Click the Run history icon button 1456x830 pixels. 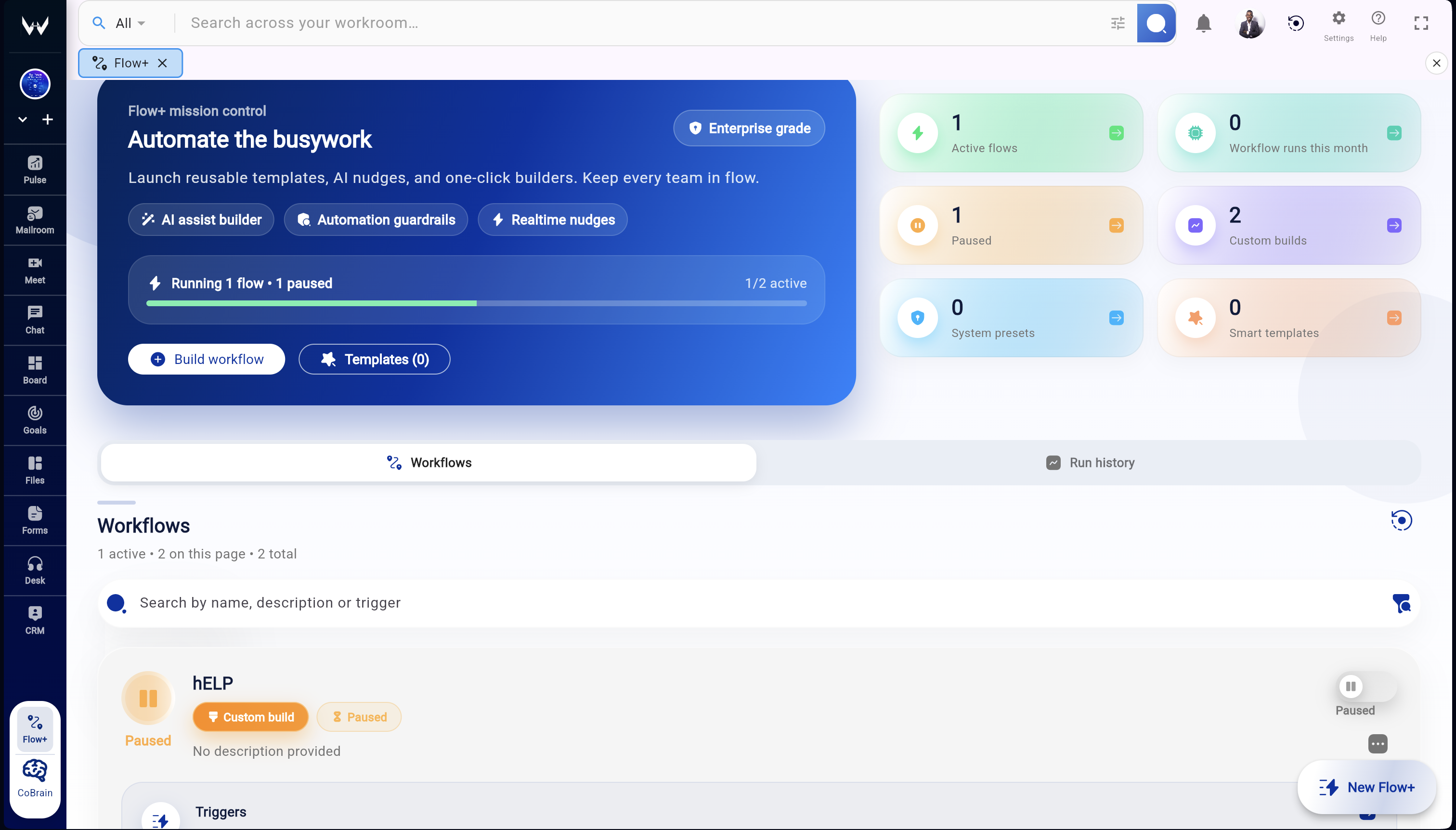tap(1053, 462)
